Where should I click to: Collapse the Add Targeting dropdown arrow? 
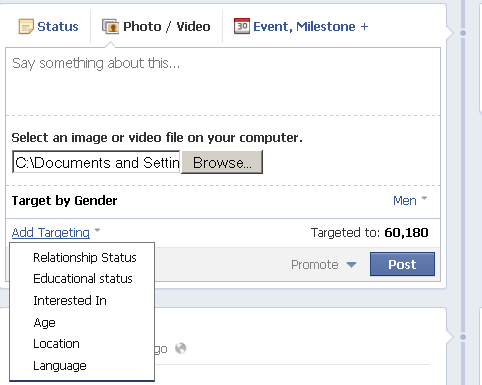click(x=97, y=230)
